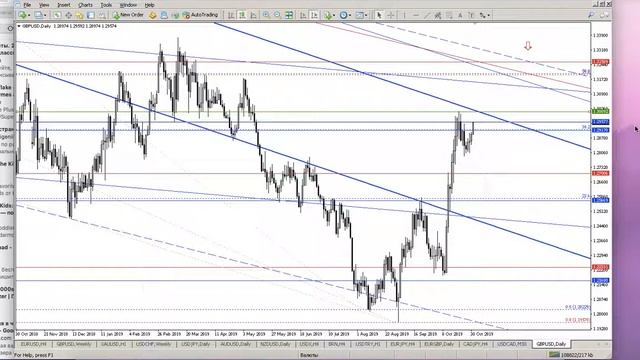The width and height of the screenshot is (640, 360).
Task: Switch chart to Bar Chart mode
Action: point(231,15)
